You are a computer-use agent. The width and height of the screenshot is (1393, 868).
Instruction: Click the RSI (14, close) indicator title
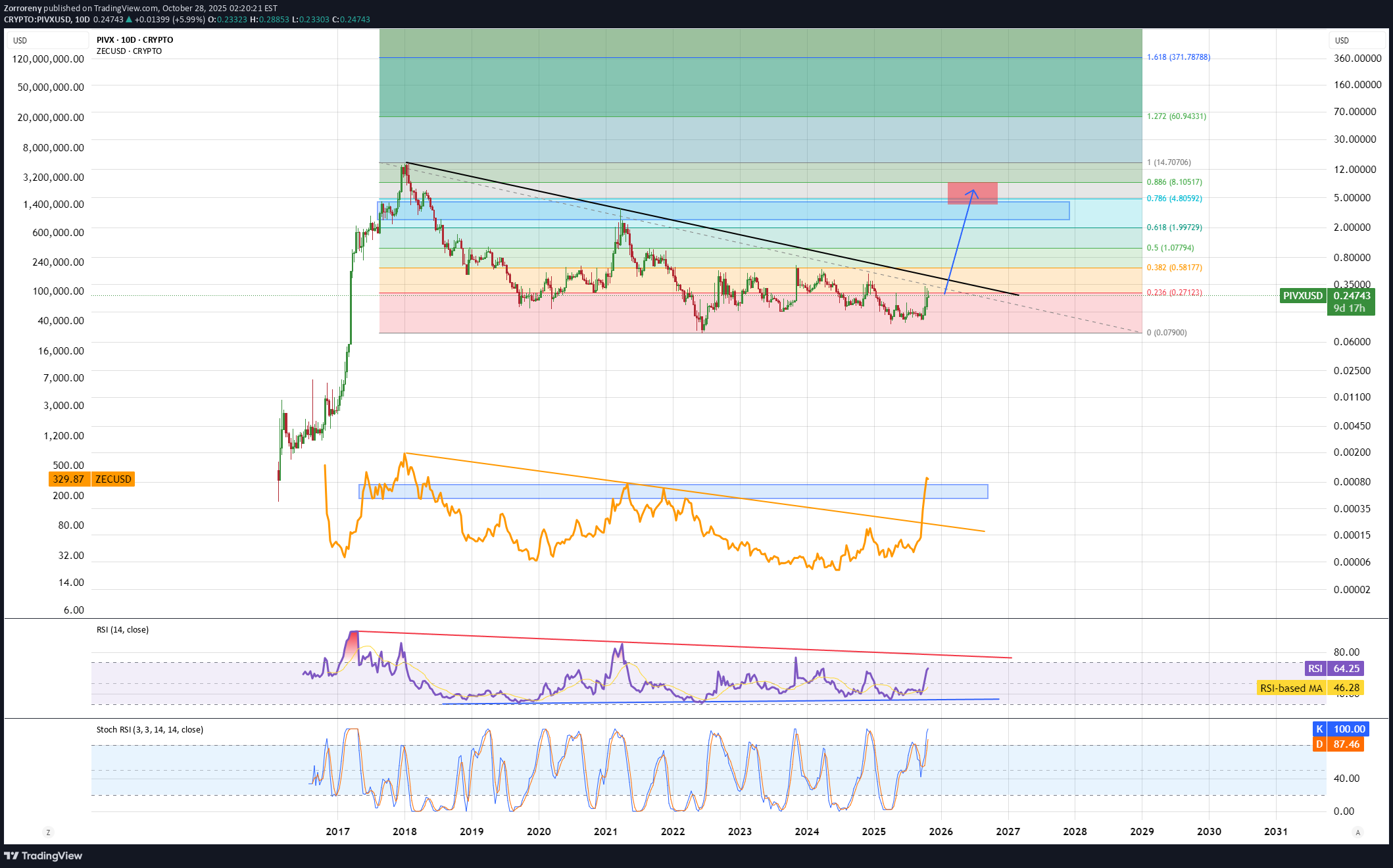pyautogui.click(x=122, y=630)
